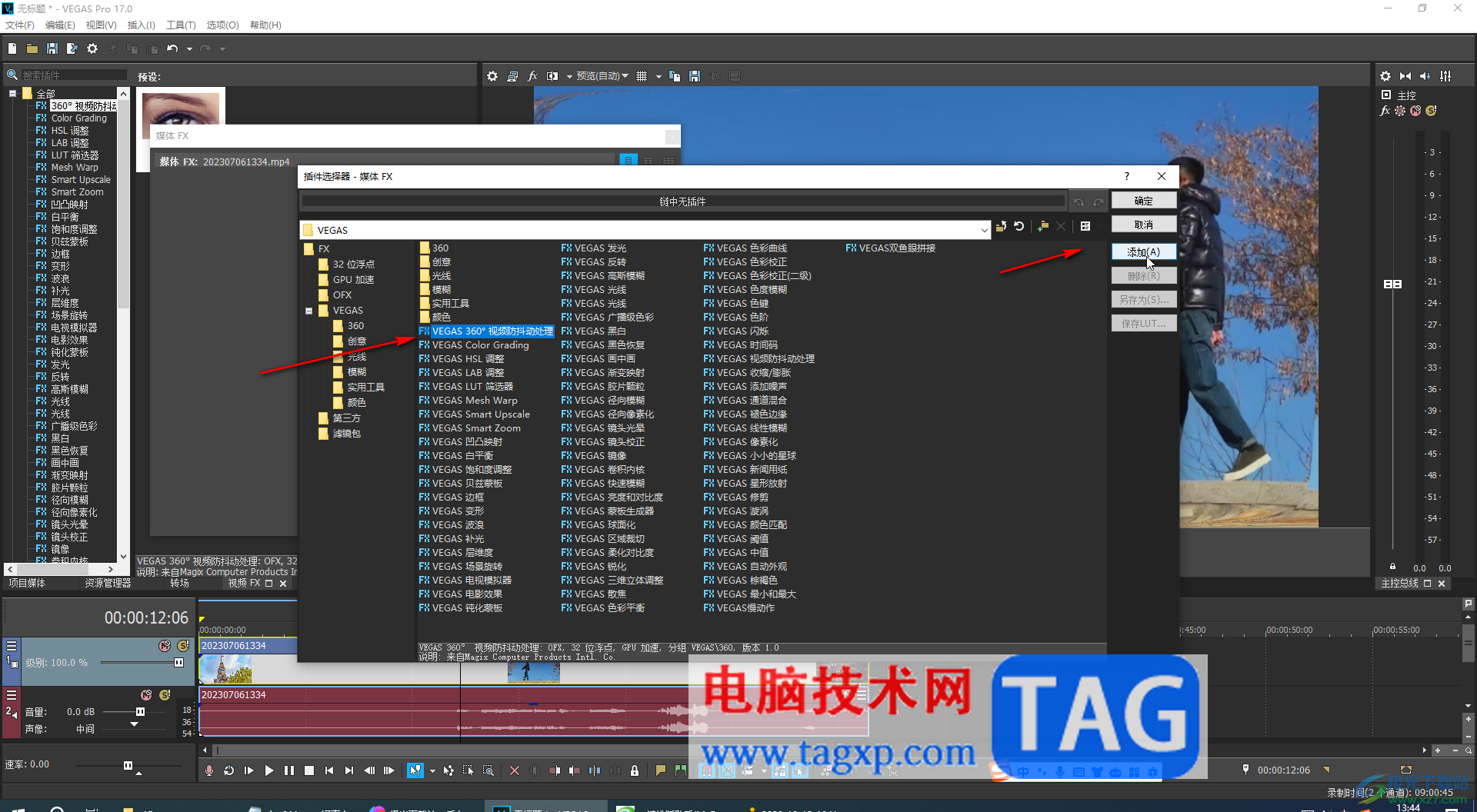Toggle solo on the master bus
The height and width of the screenshot is (812, 1477).
(x=1431, y=111)
